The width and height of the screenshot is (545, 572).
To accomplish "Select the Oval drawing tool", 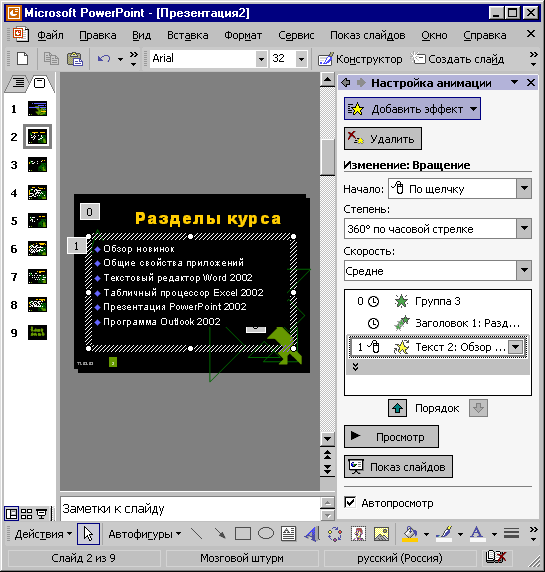I will coord(266,534).
